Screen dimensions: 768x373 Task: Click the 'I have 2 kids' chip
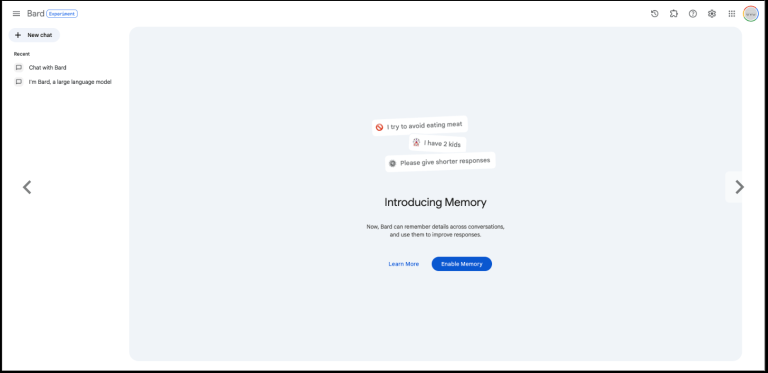[438, 143]
